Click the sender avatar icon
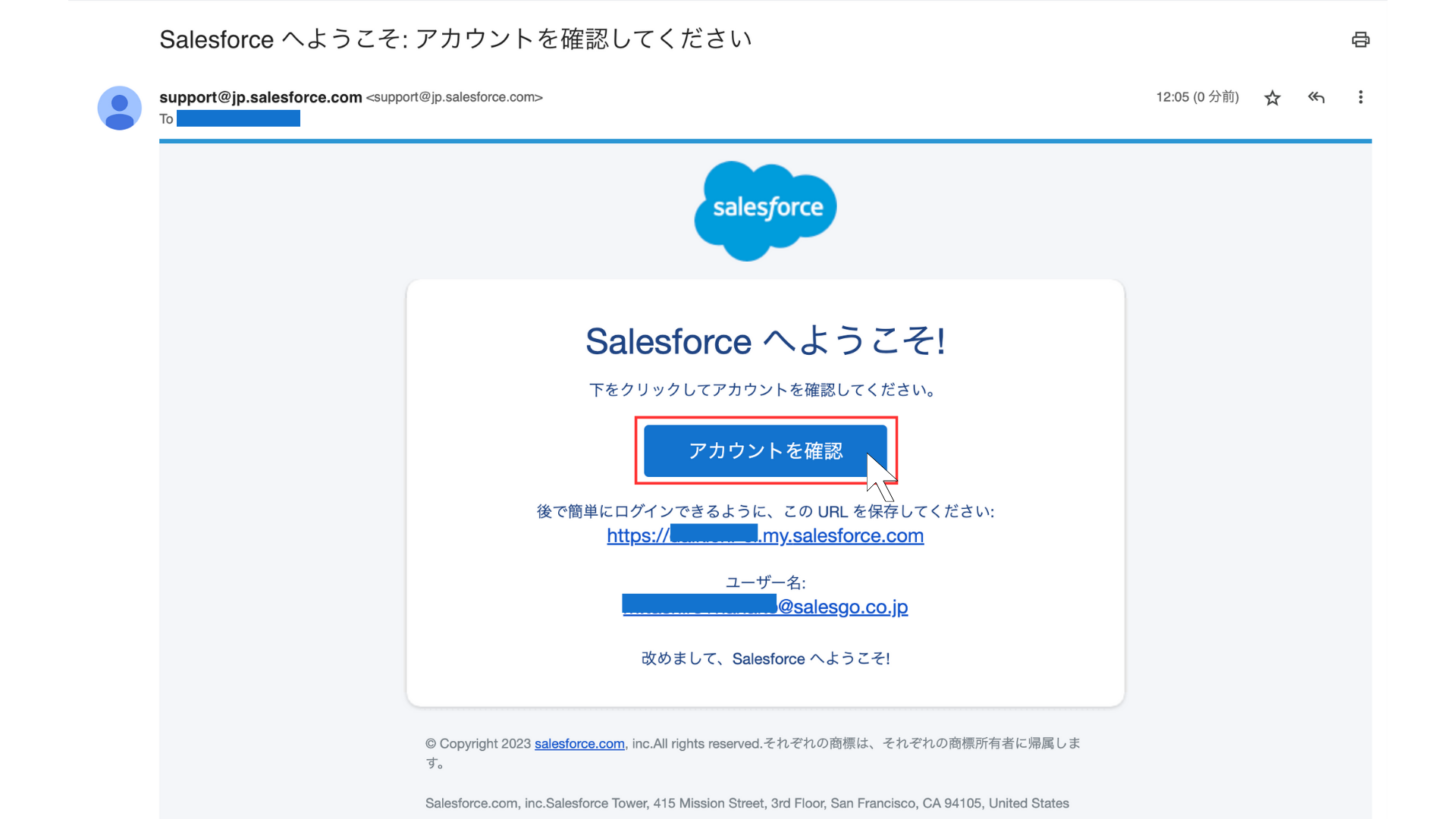The width and height of the screenshot is (1456, 819). (119, 108)
